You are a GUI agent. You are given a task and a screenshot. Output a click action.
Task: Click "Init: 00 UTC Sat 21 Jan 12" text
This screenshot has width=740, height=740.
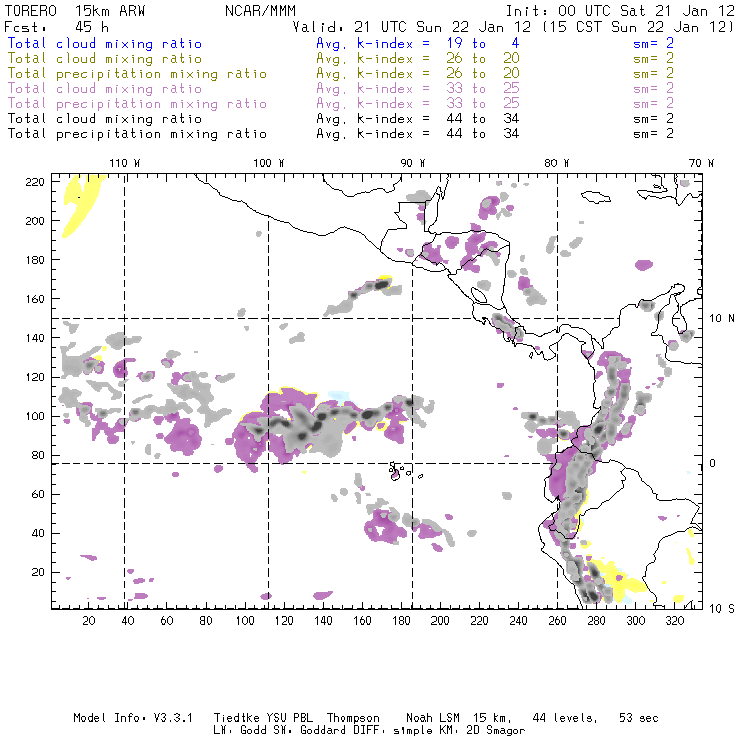click(620, 11)
